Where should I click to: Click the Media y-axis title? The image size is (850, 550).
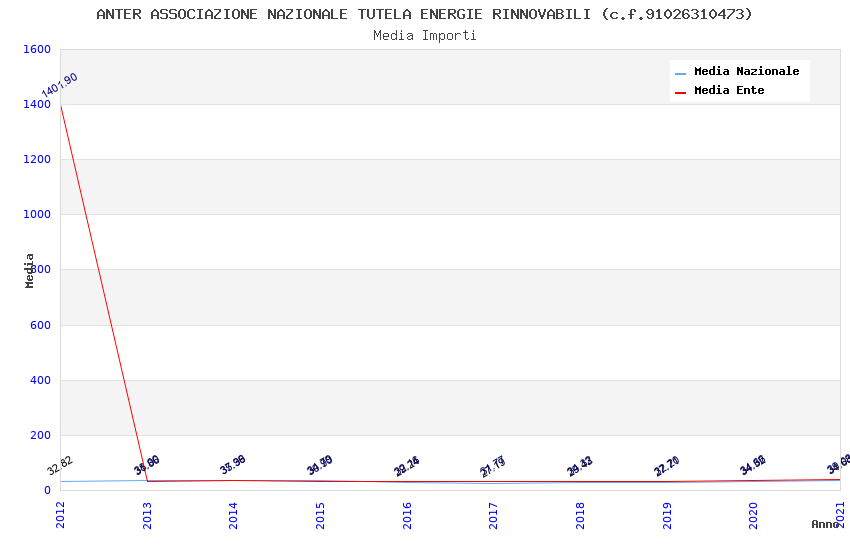click(29, 270)
